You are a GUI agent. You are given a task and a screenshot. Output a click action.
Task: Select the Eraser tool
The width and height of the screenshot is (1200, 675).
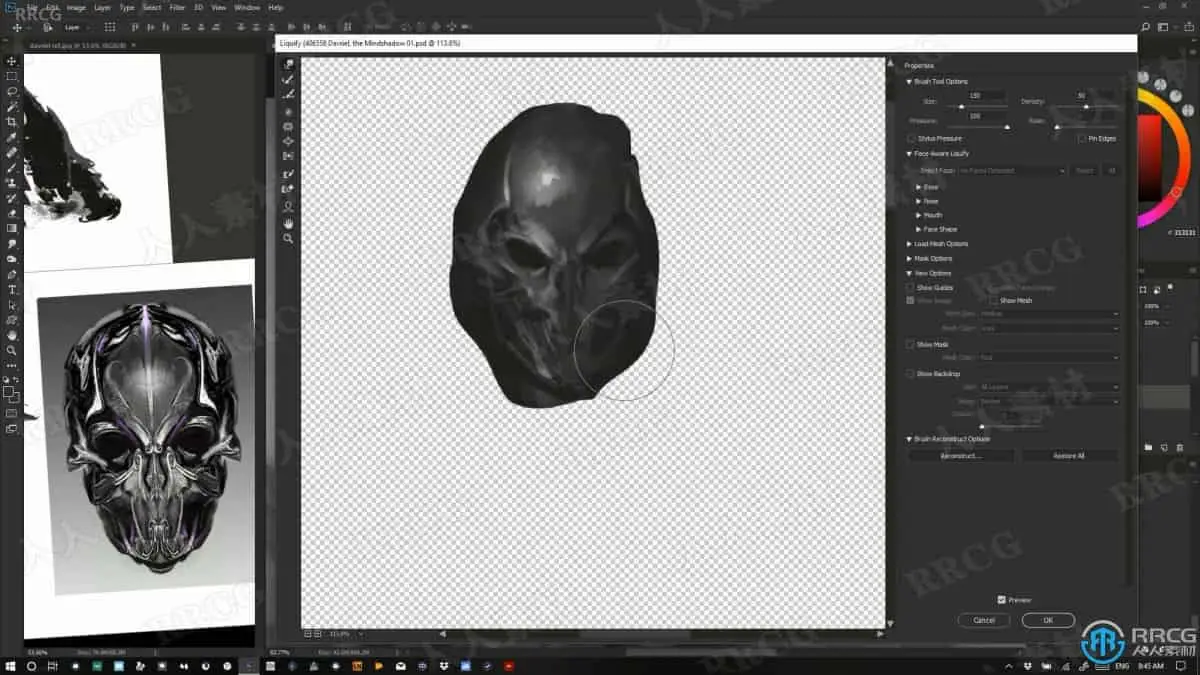pos(12,213)
